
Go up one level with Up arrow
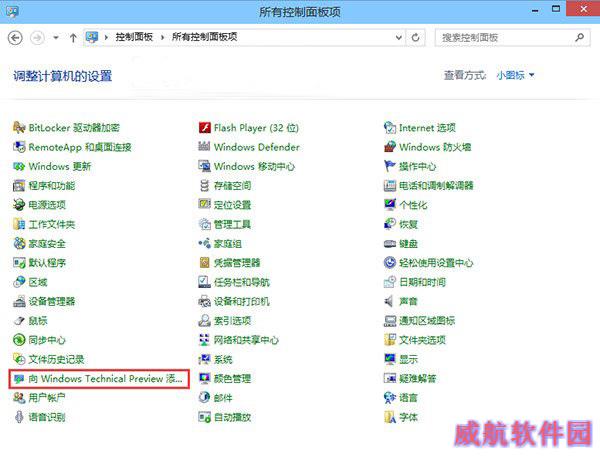click(x=73, y=38)
